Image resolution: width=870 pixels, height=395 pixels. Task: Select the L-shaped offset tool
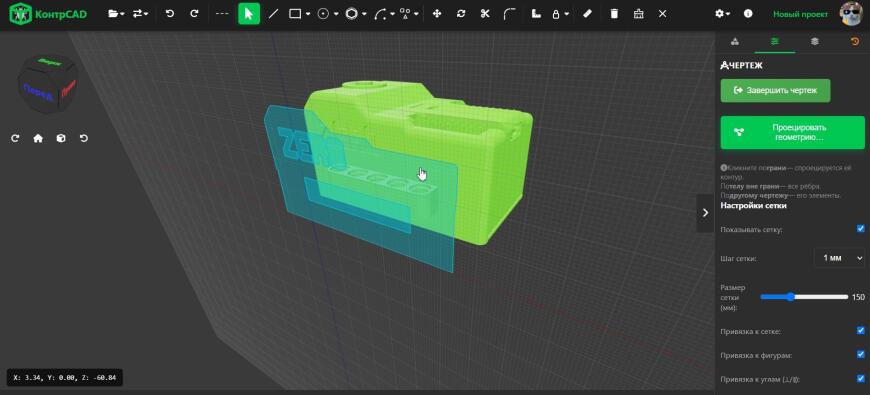(536, 14)
